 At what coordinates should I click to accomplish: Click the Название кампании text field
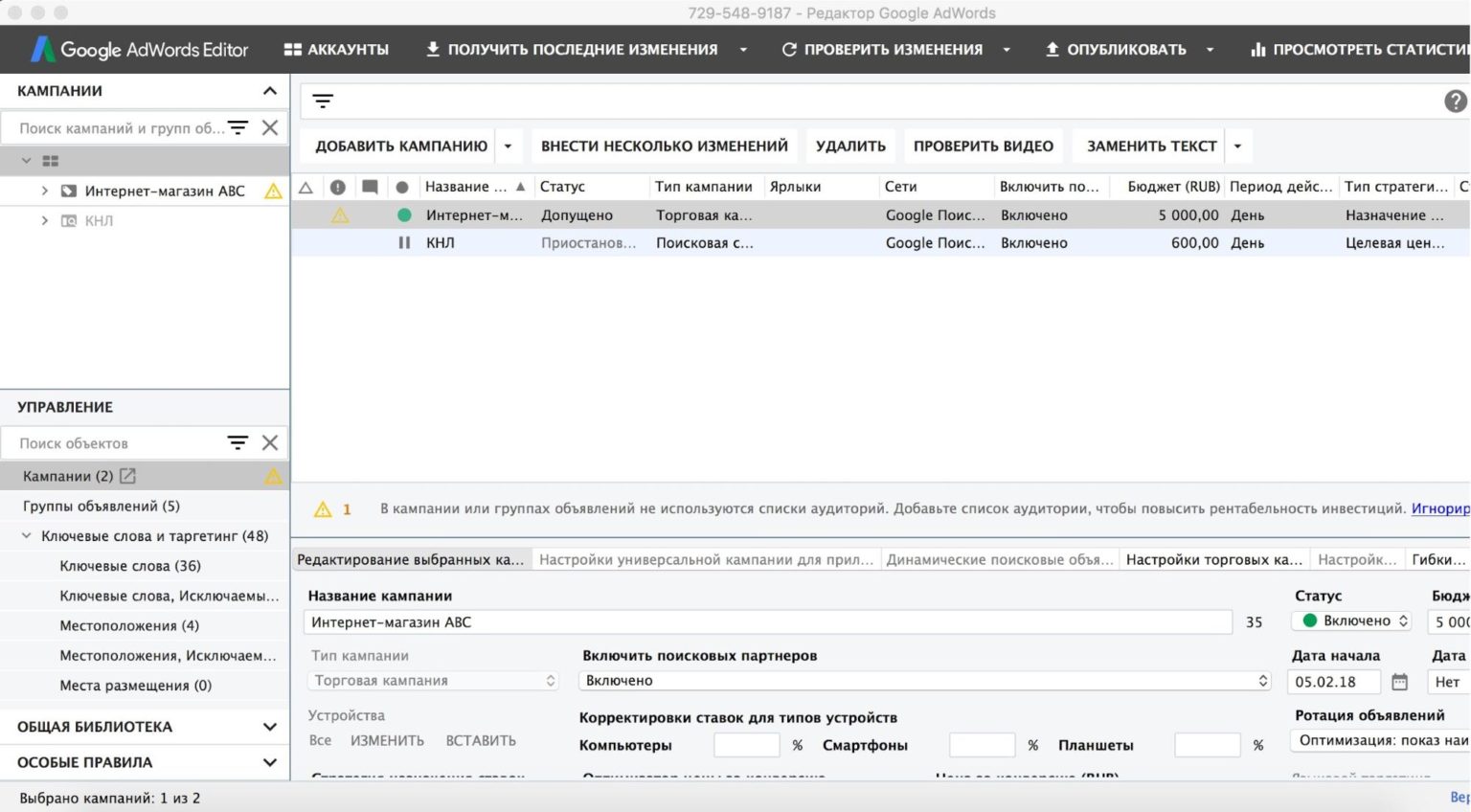pyautogui.click(x=767, y=622)
